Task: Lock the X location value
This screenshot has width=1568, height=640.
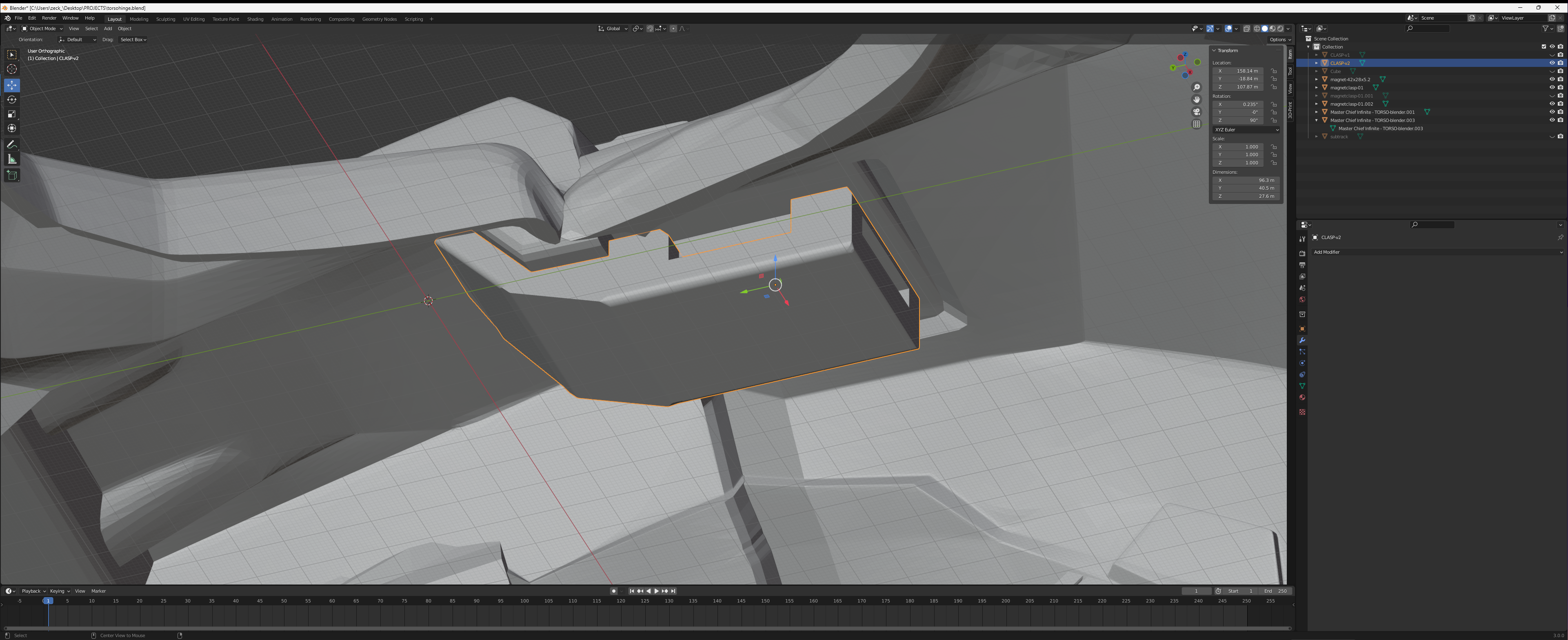Action: 1274,71
